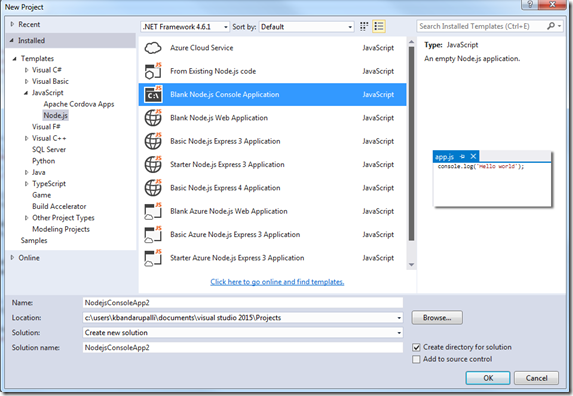Click the Basic Node.js Express 4 globe icon
The width and height of the screenshot is (573, 396).
tap(153, 188)
